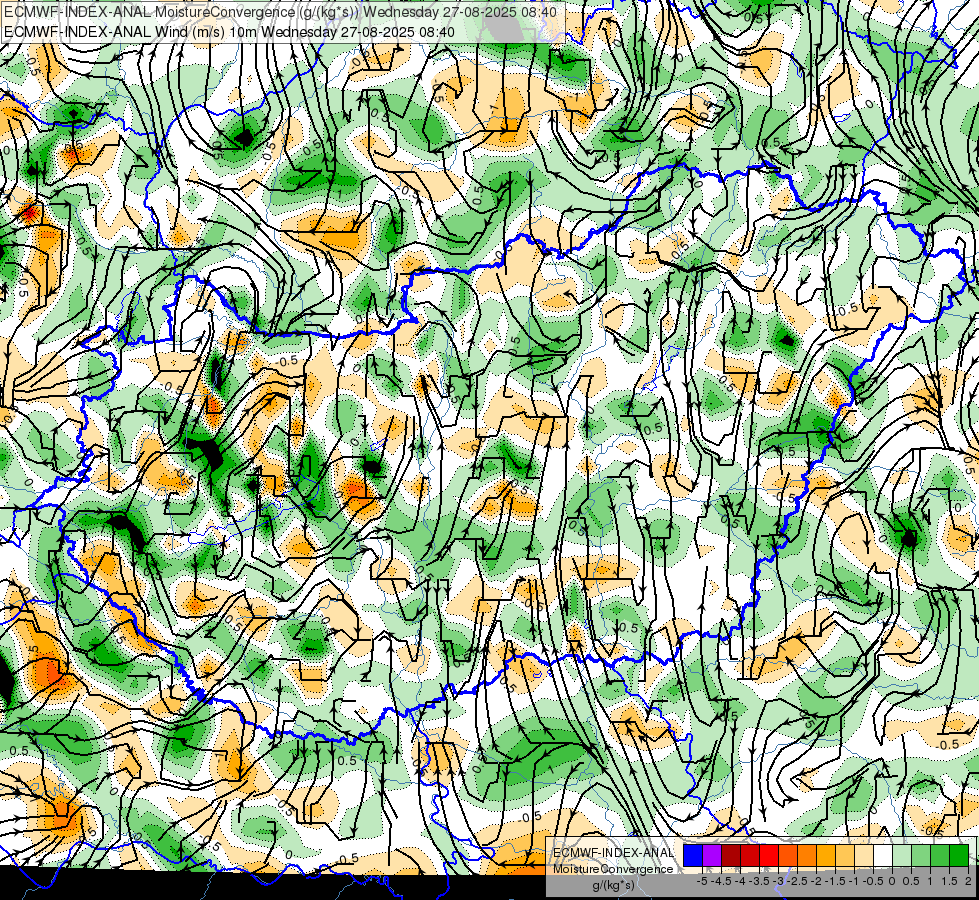The height and width of the screenshot is (900, 979).
Task: Click the blue legend swatch below -5
Action: pos(693,855)
